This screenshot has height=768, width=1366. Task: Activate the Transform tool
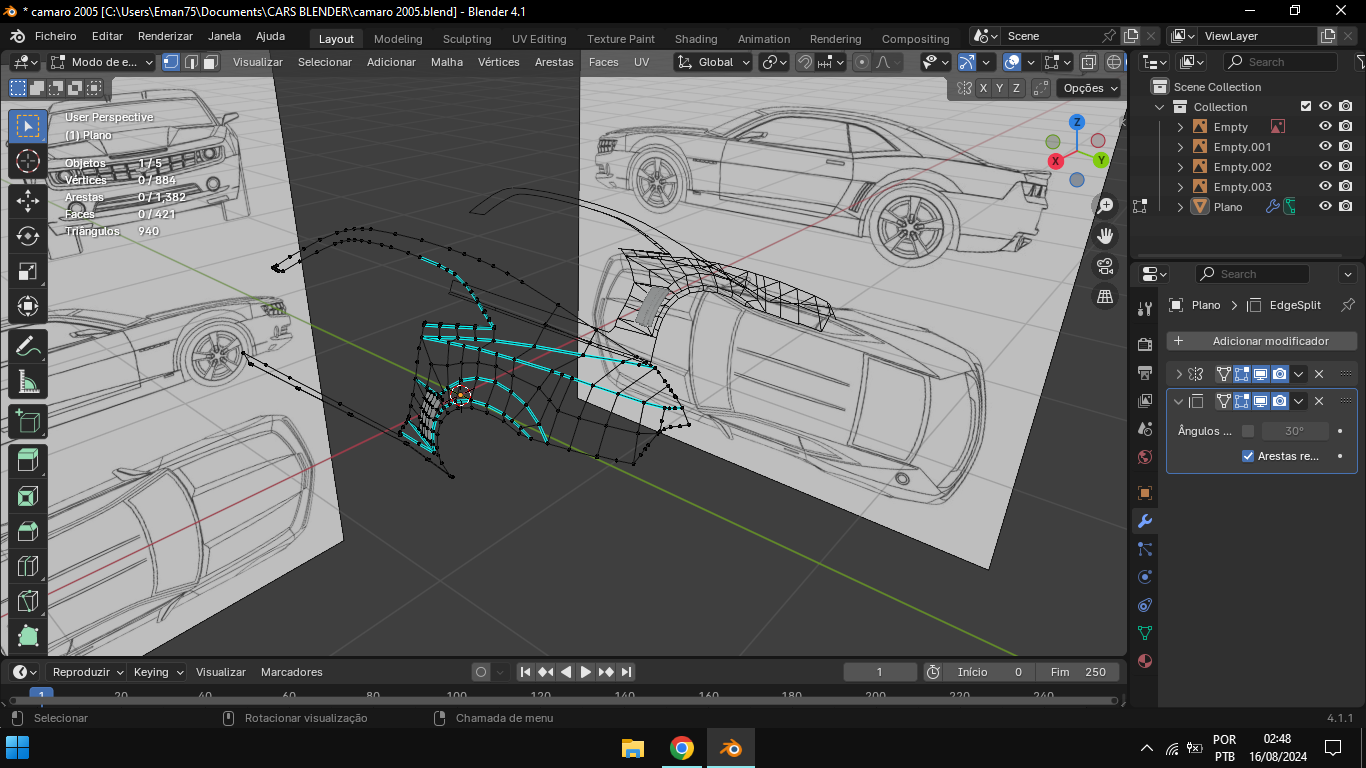[28, 306]
